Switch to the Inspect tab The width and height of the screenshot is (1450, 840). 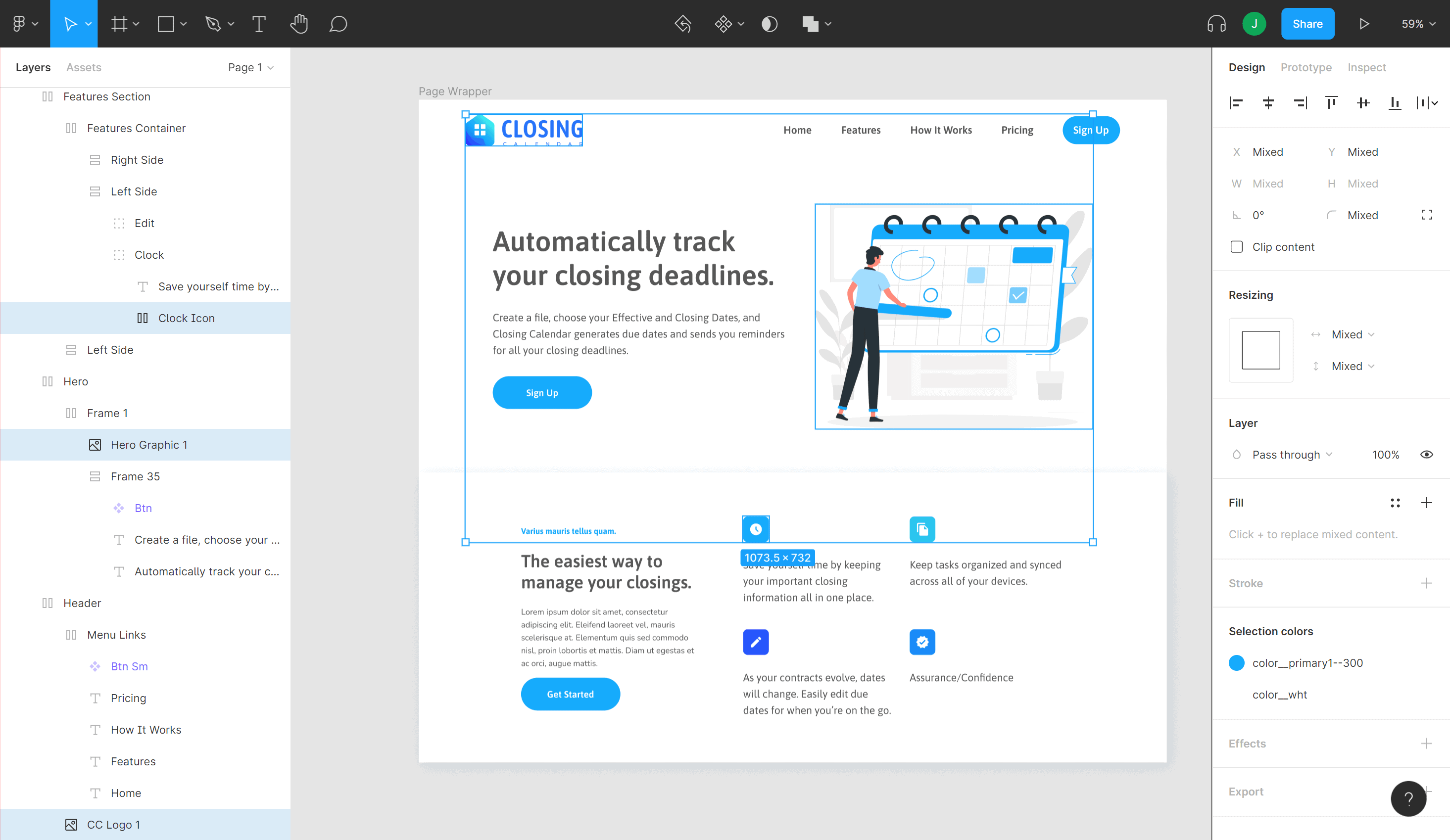point(1367,67)
